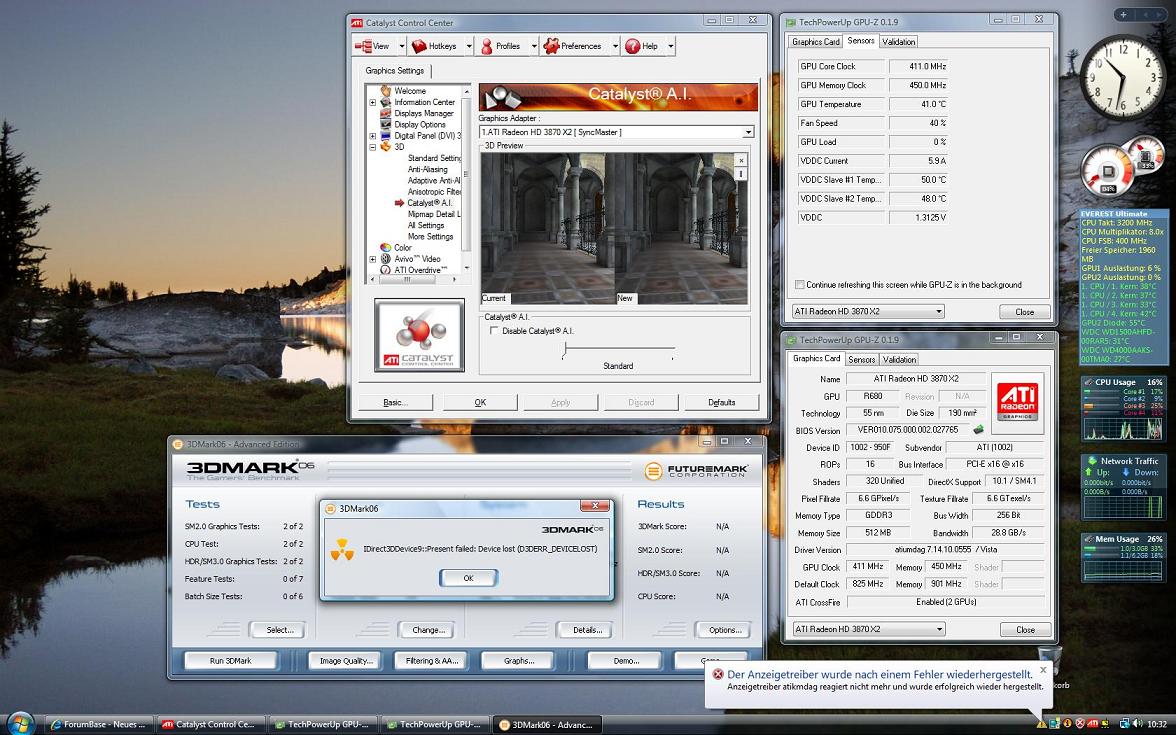Expand the Information Center tree node
1176x735 pixels.
click(x=373, y=102)
